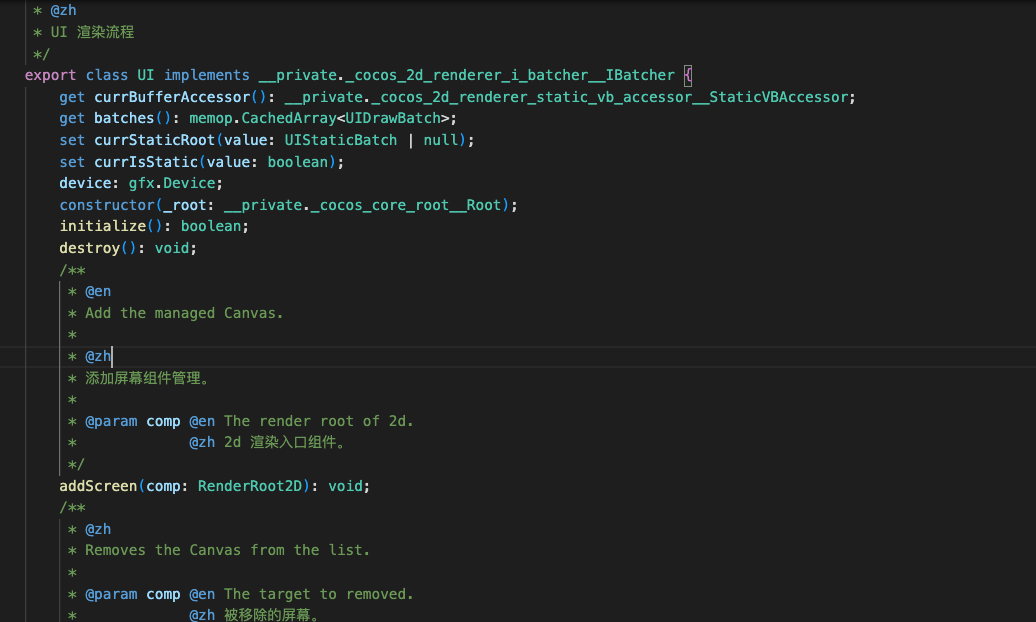Click '_cocos_core_root__Root' type
This screenshot has width=1036, height=622.
point(406,205)
